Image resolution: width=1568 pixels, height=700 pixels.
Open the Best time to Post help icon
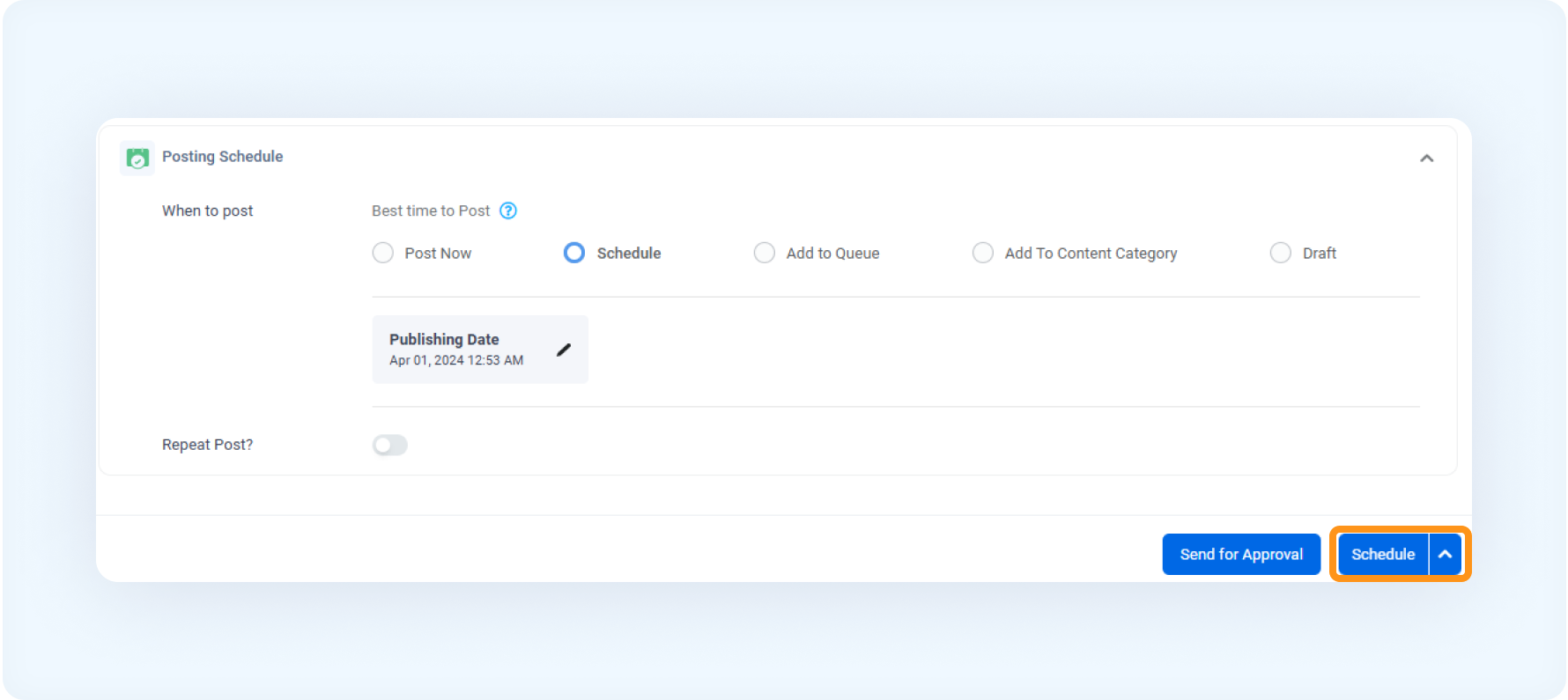click(x=508, y=210)
